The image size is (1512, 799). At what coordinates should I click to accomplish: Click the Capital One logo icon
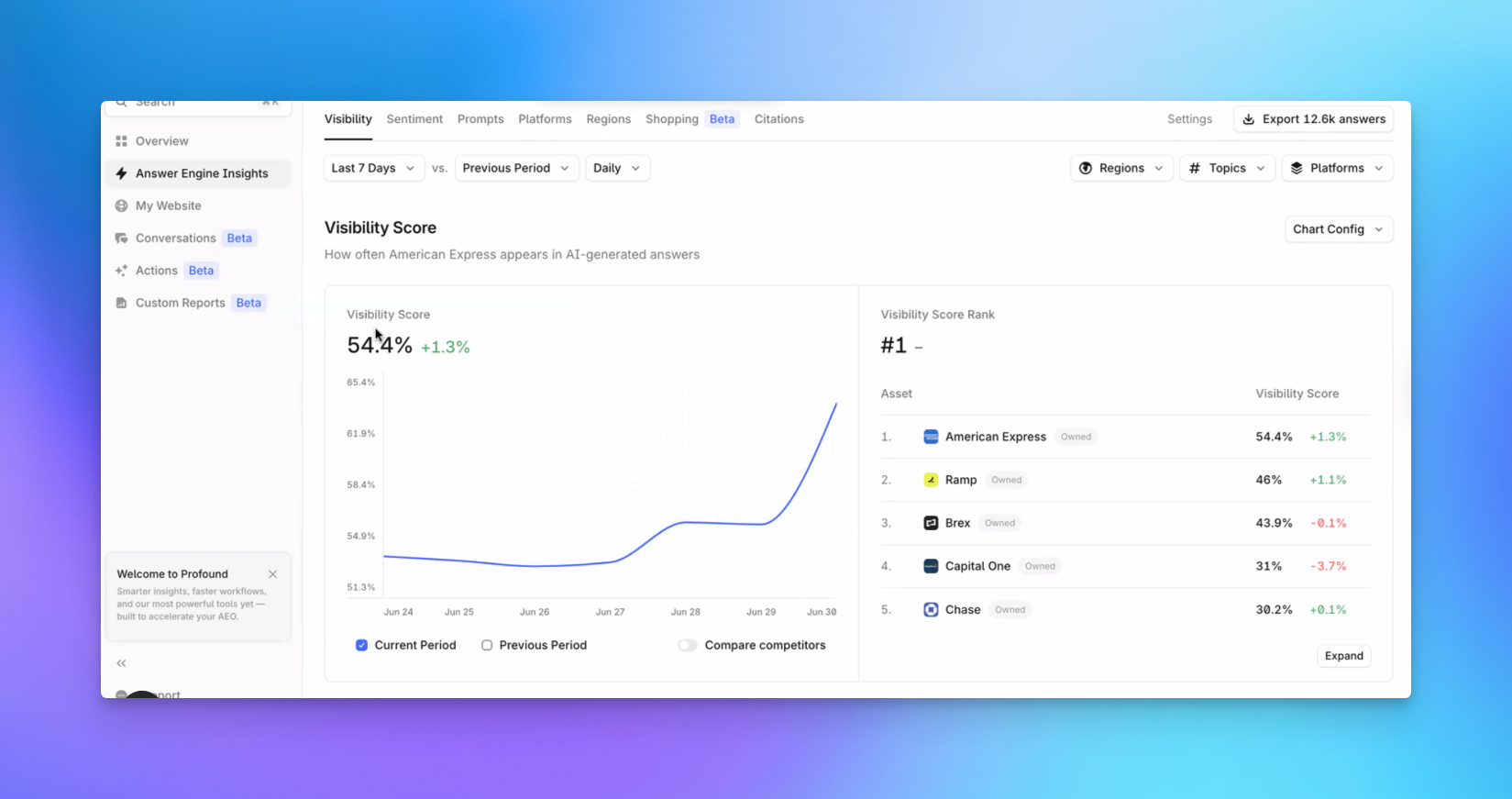[x=931, y=566]
